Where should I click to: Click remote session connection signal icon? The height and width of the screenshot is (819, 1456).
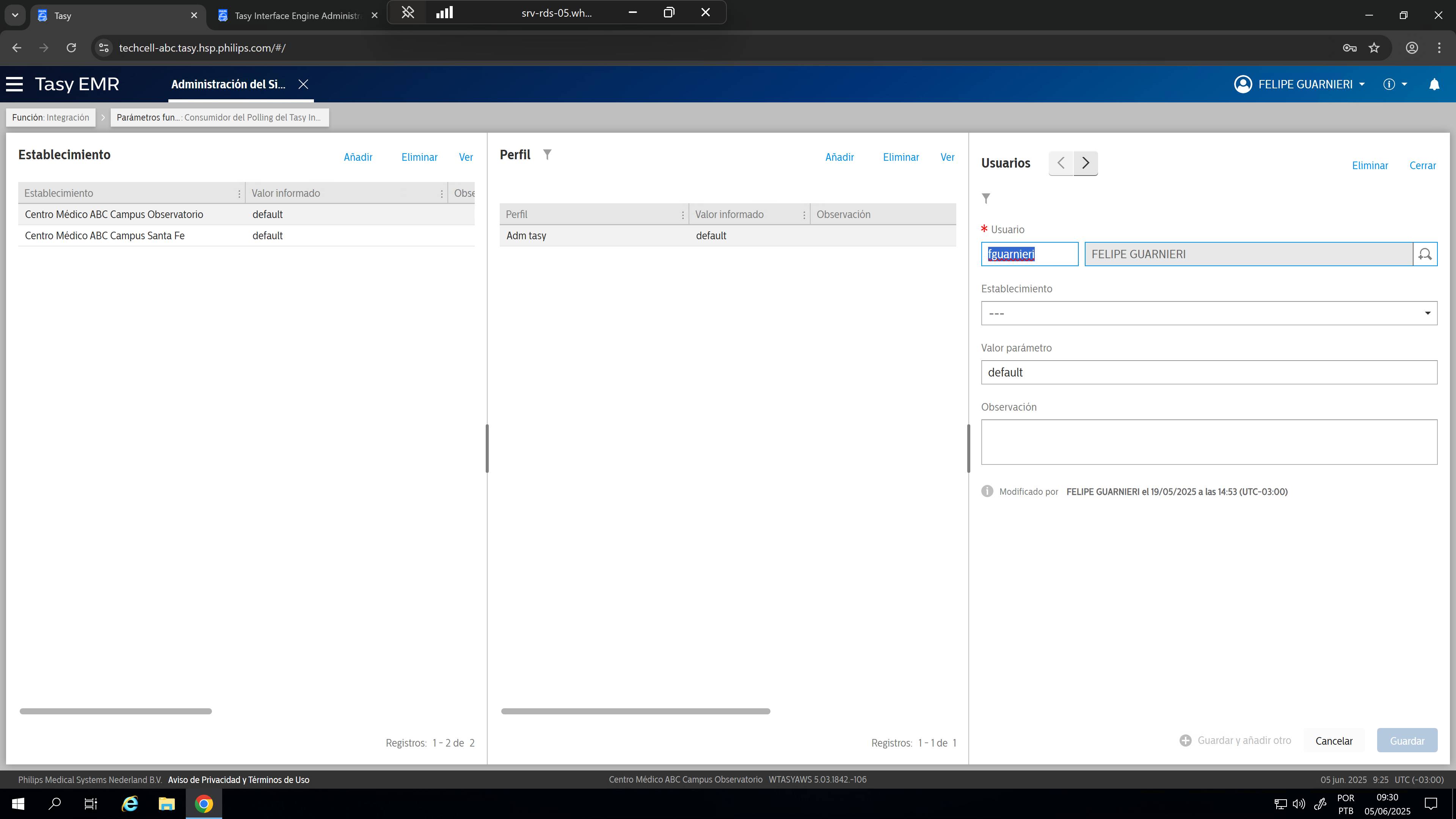(445, 13)
